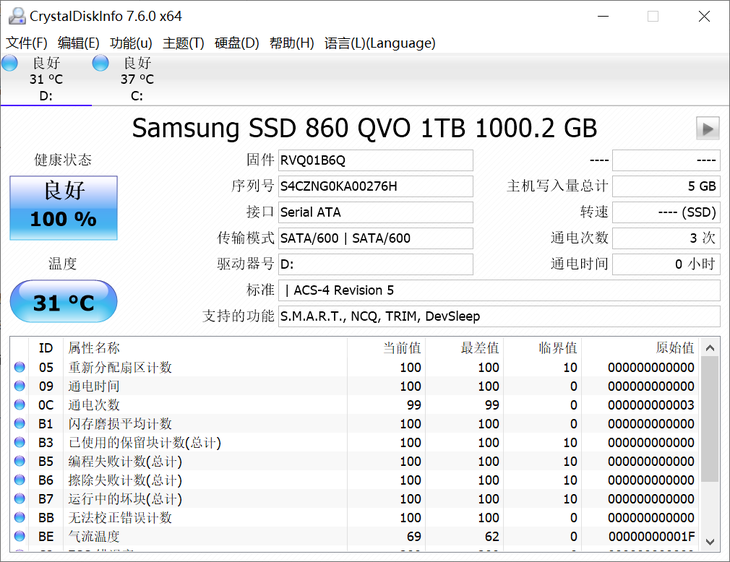Open the 文件(F) menu

[27, 43]
